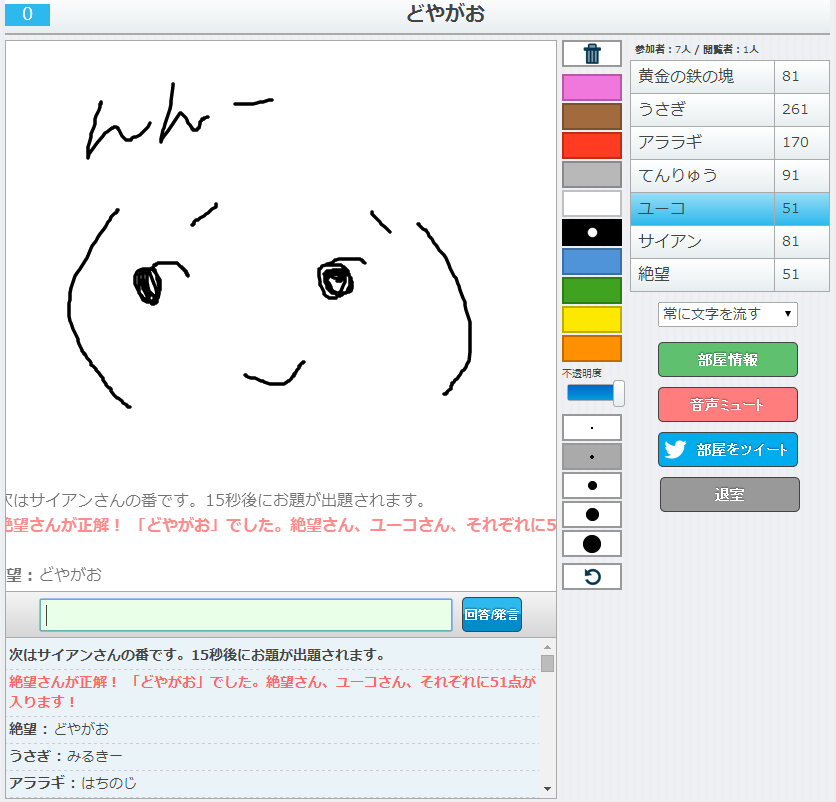Click the 不透明度 opacity slider handle
Image resolution: width=836 pixels, height=802 pixels.
click(x=618, y=394)
